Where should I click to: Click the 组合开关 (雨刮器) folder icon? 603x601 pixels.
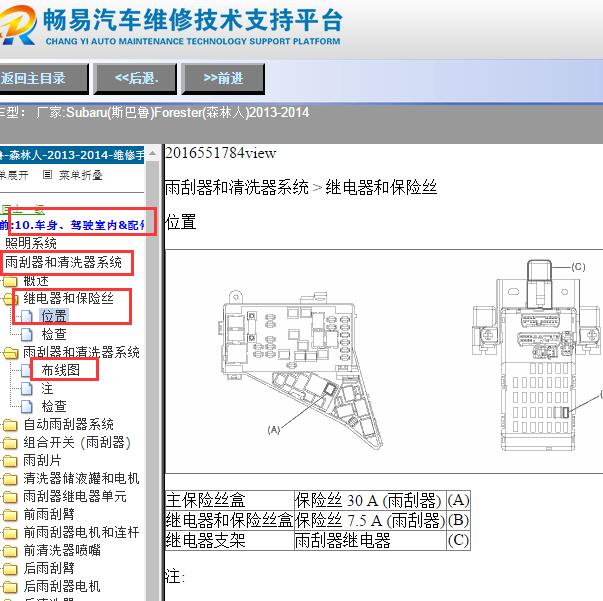click(10, 443)
